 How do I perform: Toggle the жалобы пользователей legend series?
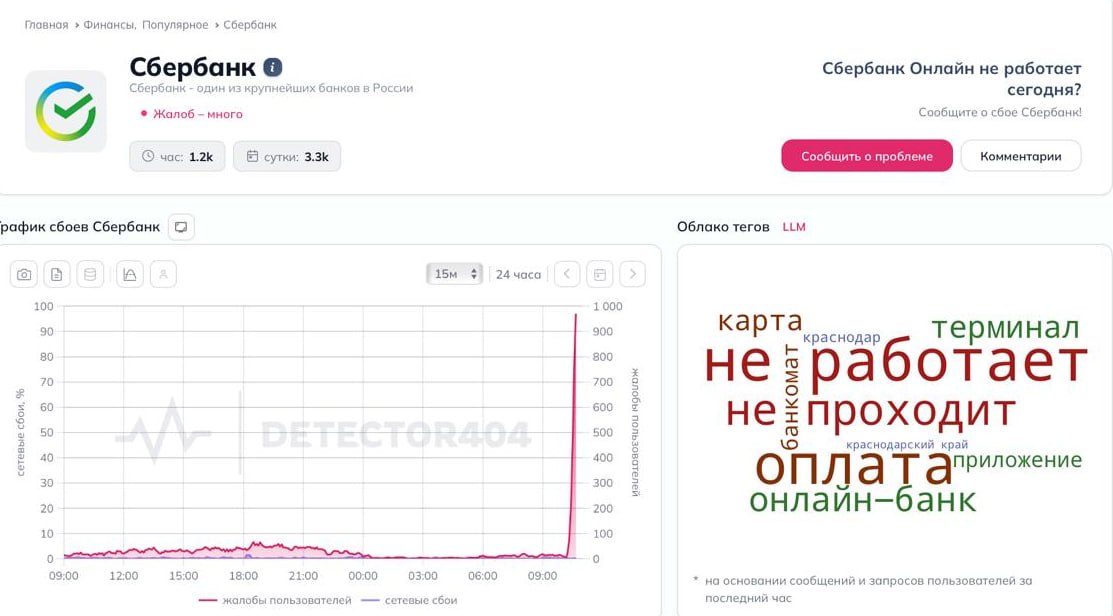[275, 600]
